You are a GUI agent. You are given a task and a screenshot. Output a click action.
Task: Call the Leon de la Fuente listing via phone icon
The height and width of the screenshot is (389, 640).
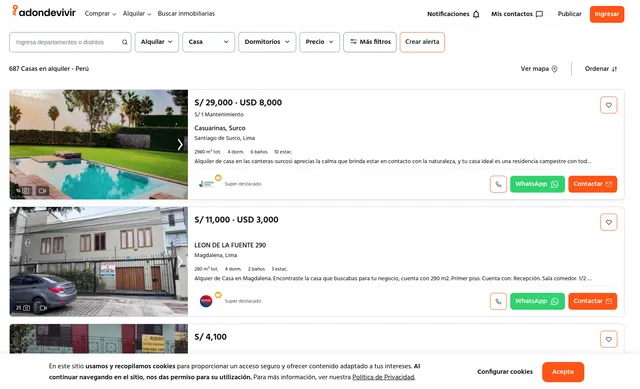498,301
